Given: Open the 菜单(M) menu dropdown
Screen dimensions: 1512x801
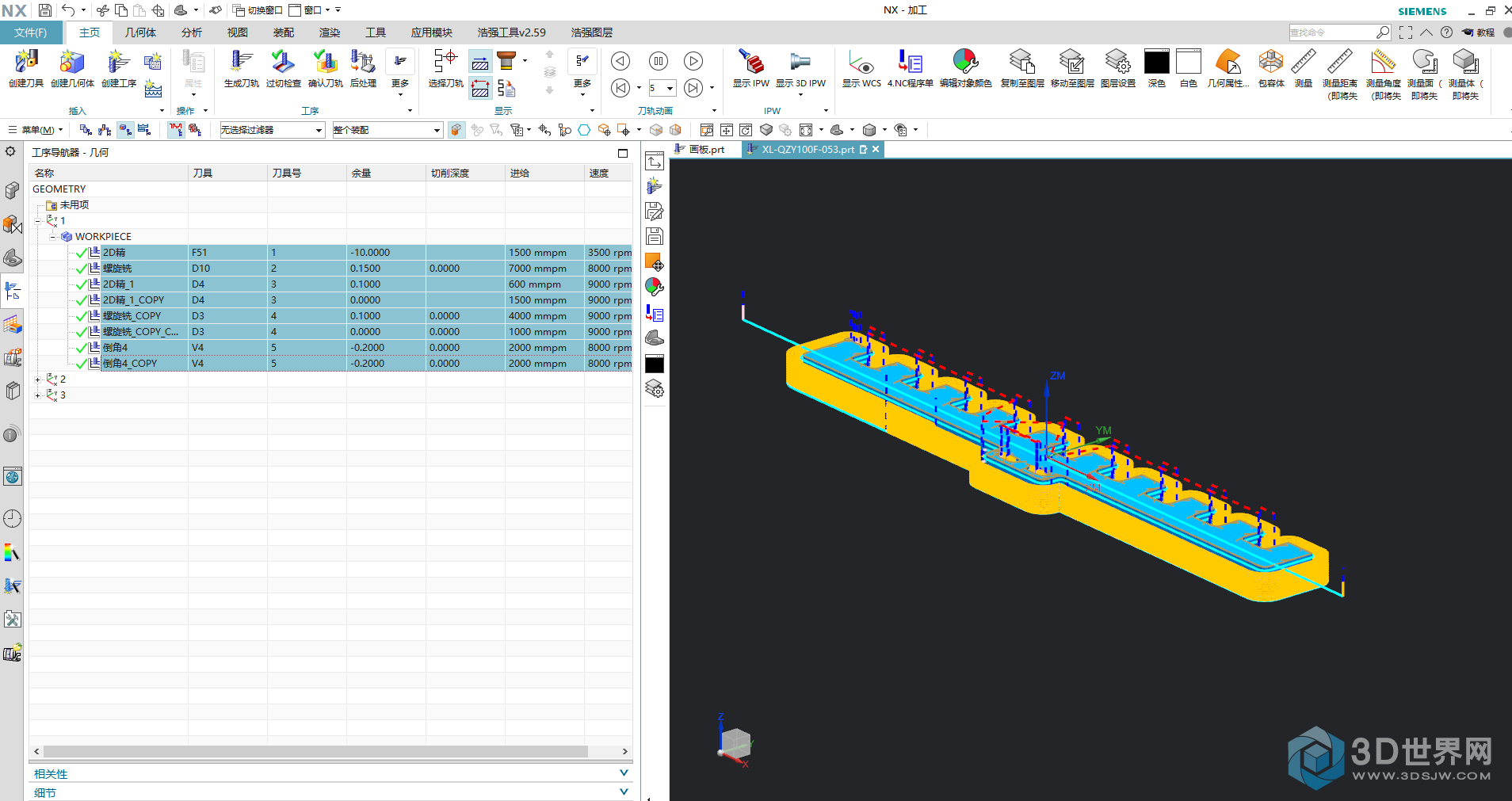Looking at the screenshot, I should 36,130.
